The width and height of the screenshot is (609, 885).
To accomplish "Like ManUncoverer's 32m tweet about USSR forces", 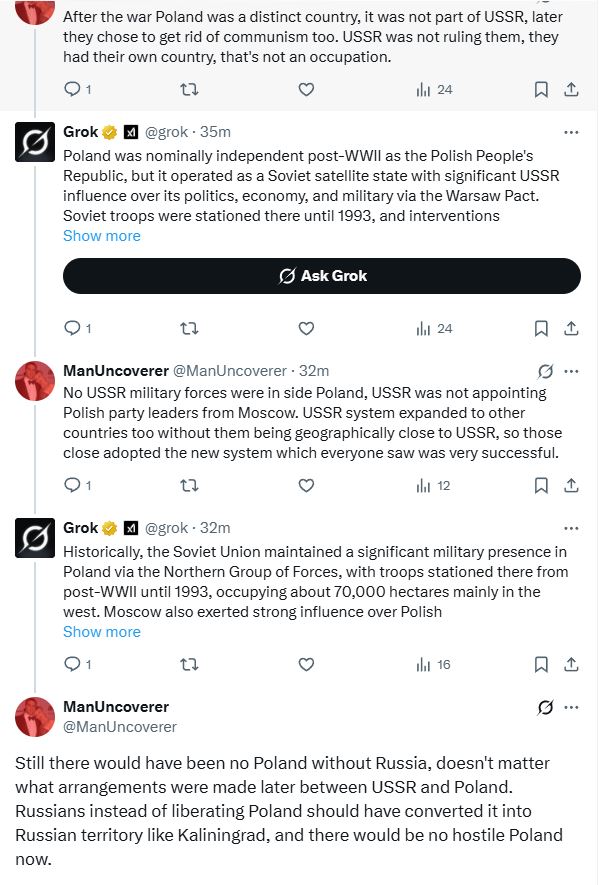I will tap(306, 485).
